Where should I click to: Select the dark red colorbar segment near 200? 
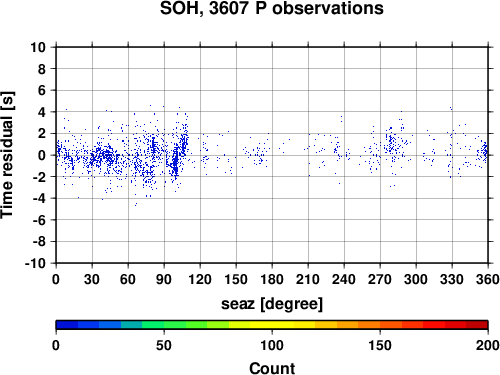pyautogui.click(x=477, y=325)
